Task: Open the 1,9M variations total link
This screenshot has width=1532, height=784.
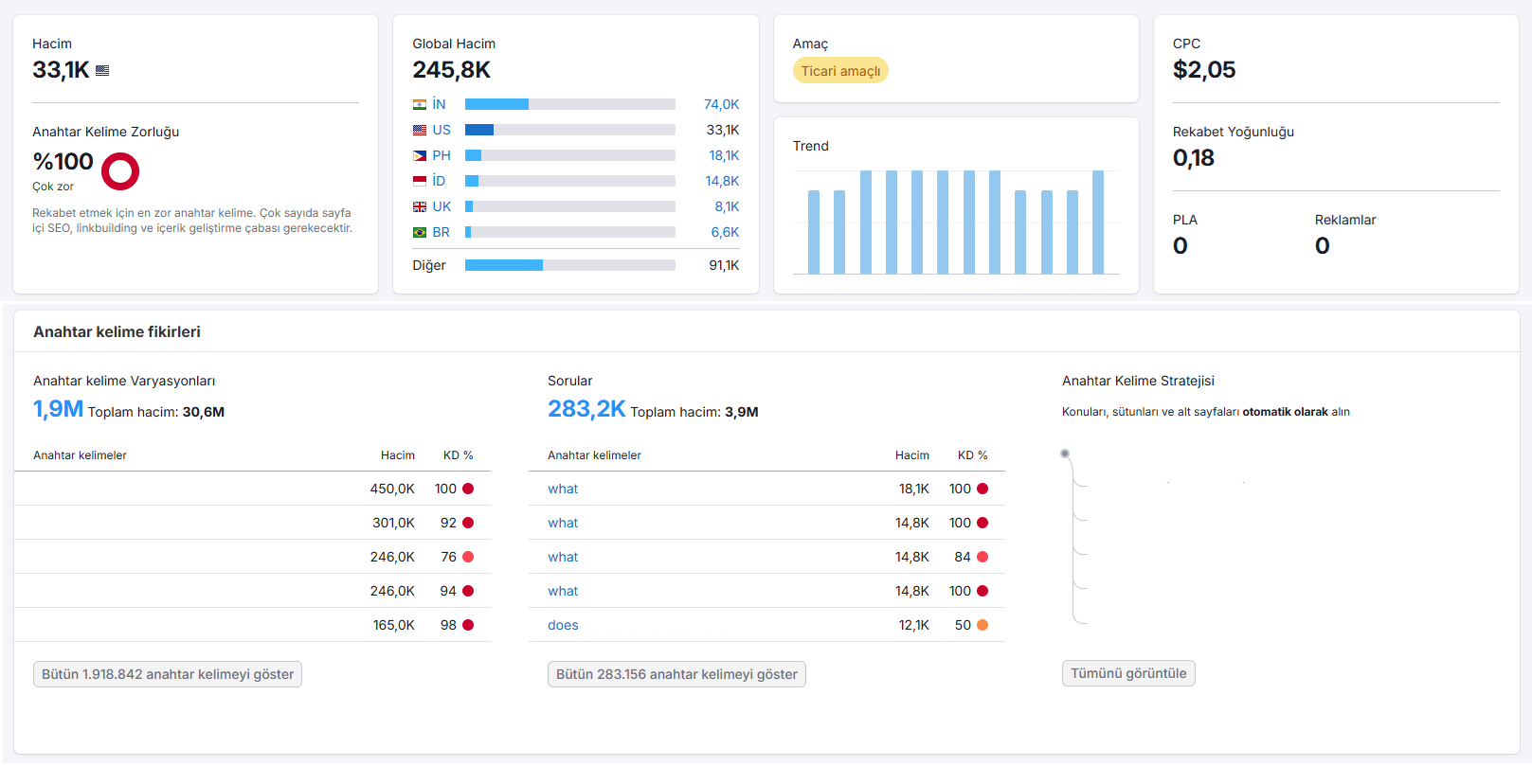Action: coord(58,409)
